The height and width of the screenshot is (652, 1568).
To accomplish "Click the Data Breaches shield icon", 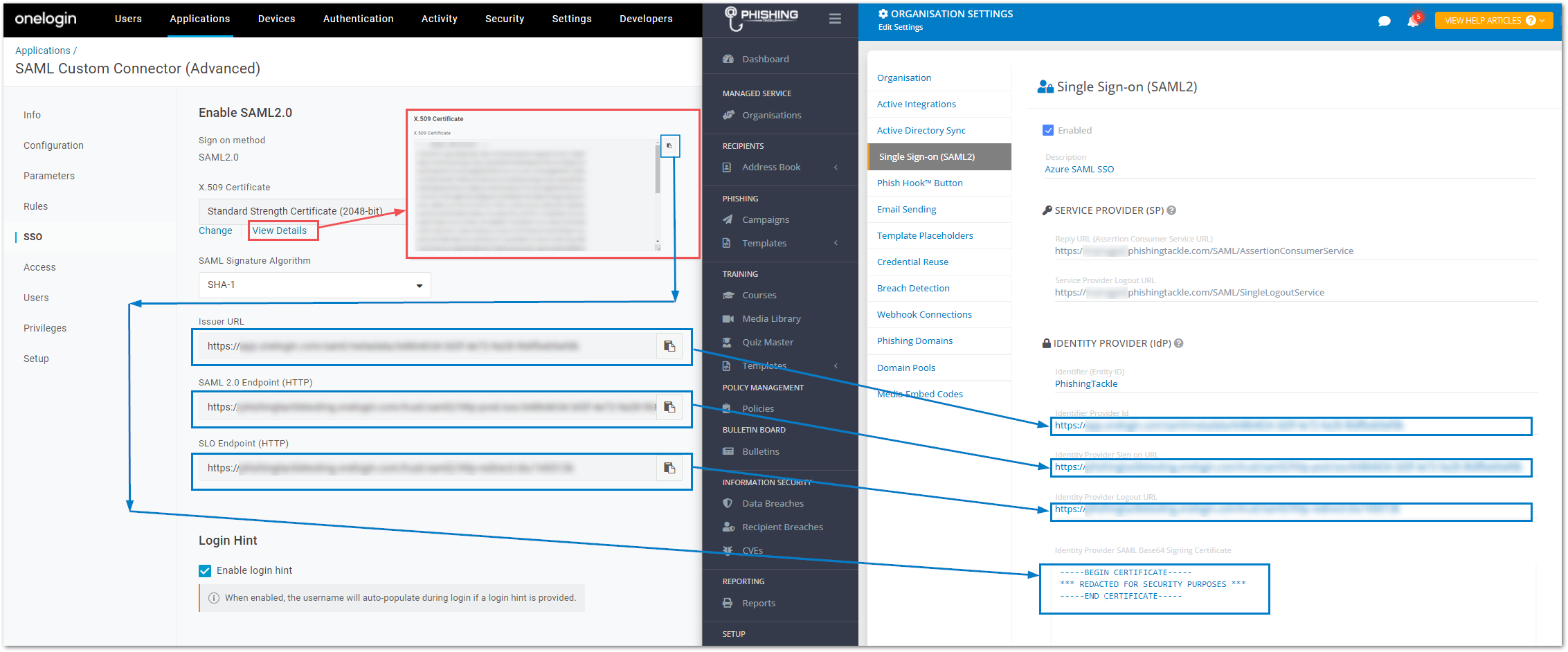I will [727, 503].
